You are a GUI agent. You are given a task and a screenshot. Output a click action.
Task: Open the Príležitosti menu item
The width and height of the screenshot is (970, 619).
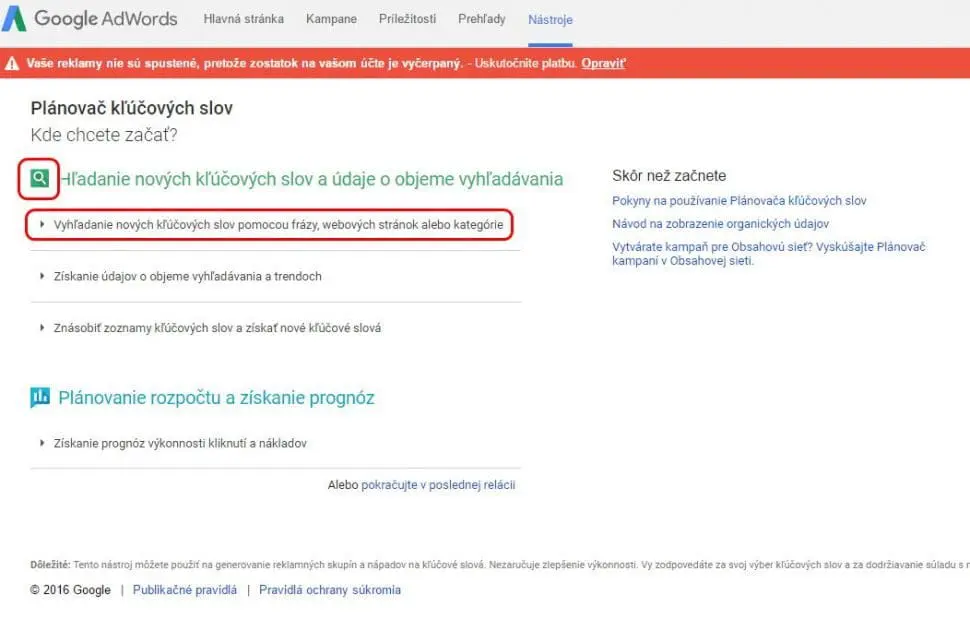coord(407,18)
